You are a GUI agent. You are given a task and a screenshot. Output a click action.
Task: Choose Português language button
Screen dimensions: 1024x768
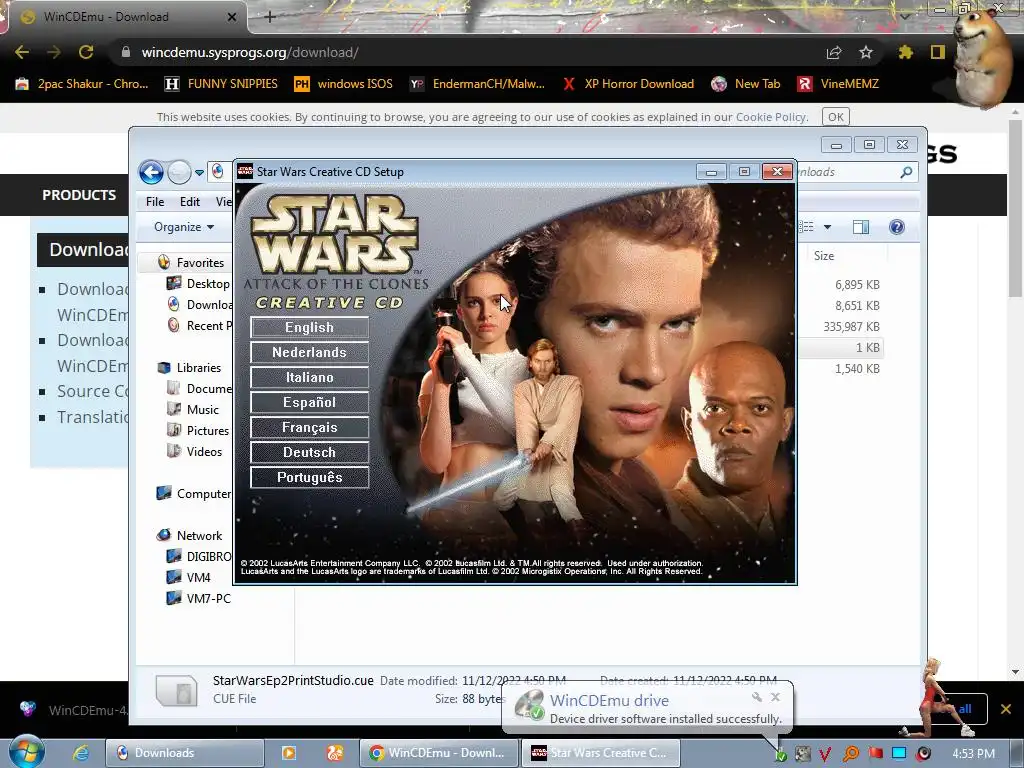pos(310,477)
